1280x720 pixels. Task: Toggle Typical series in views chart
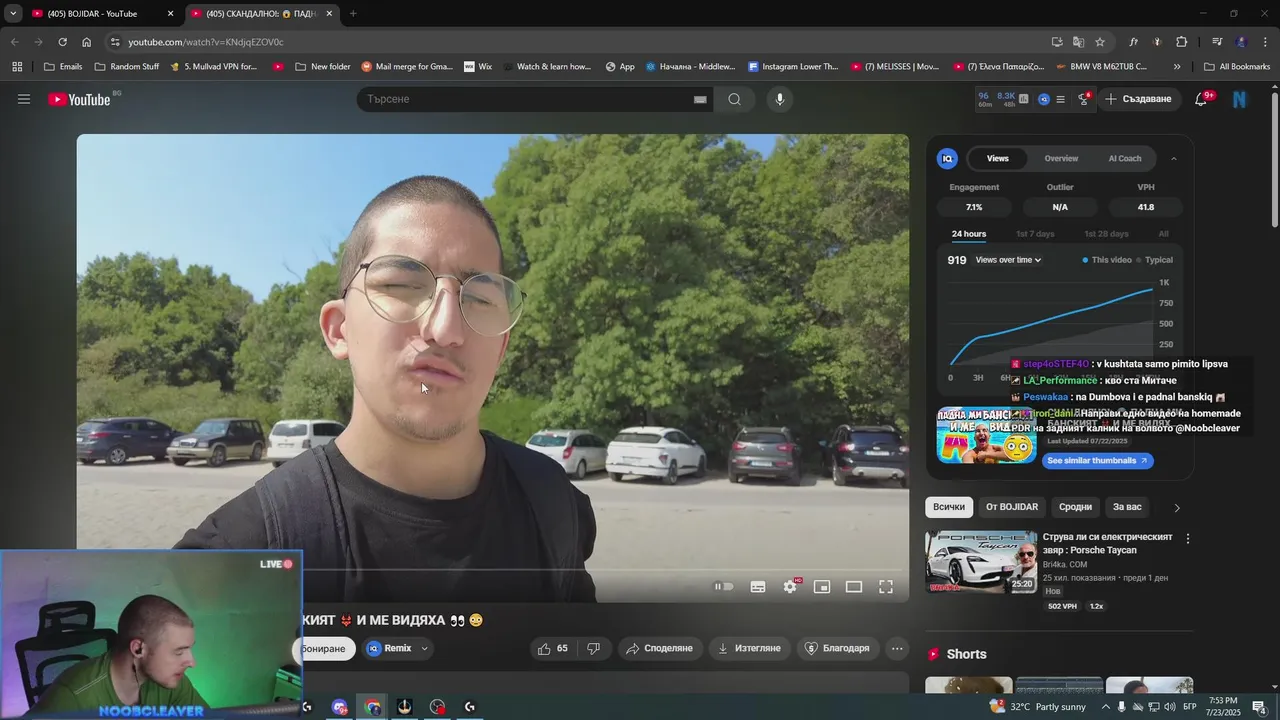tap(1153, 260)
